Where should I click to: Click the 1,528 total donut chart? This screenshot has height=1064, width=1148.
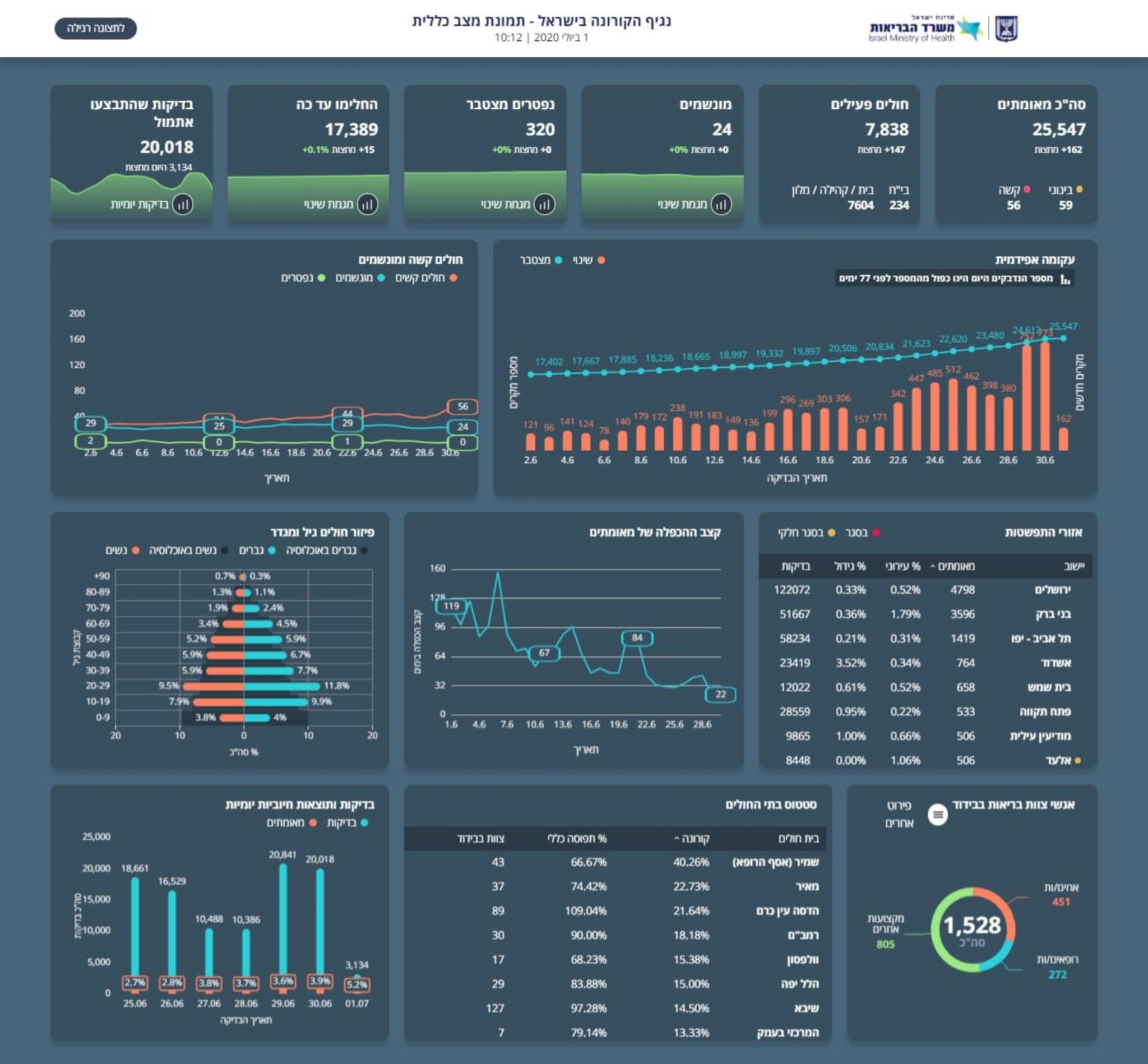(x=973, y=929)
